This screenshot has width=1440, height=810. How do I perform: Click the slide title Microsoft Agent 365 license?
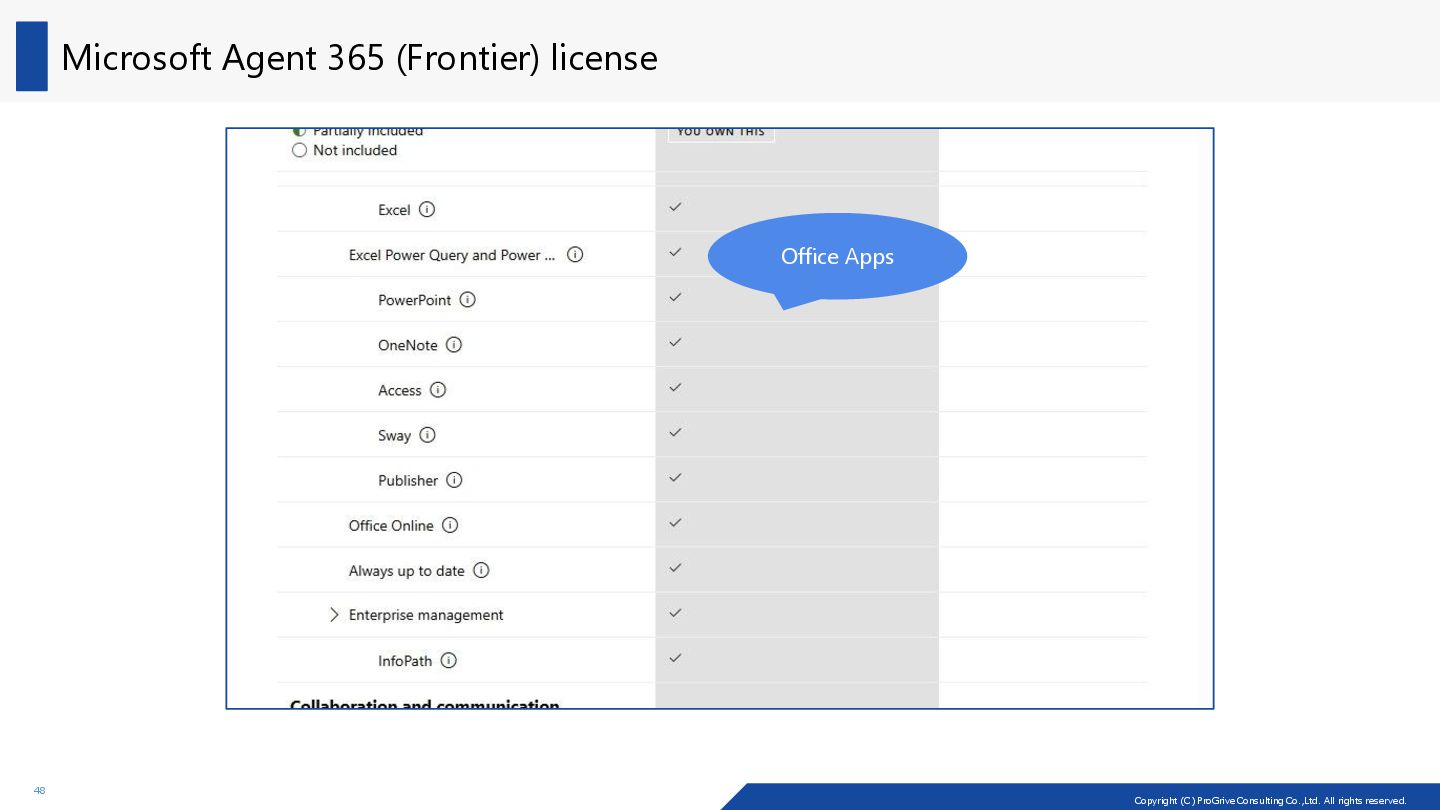point(359,57)
